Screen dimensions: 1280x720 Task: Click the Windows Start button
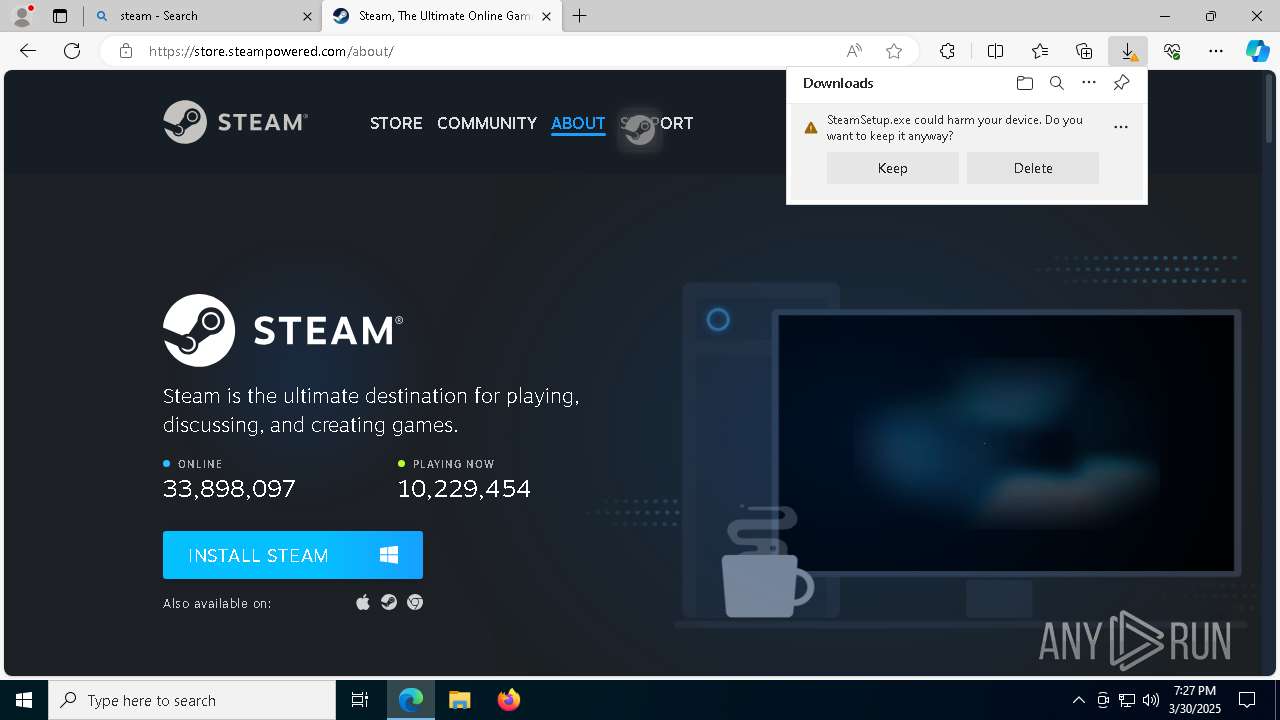[x=24, y=700]
